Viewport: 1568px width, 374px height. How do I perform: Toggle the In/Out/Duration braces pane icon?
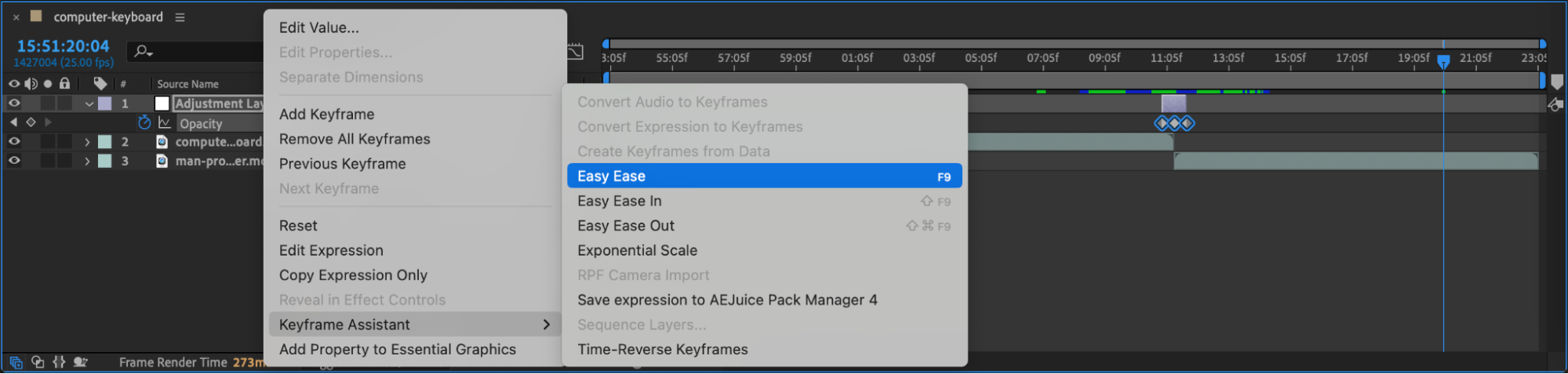tap(59, 362)
